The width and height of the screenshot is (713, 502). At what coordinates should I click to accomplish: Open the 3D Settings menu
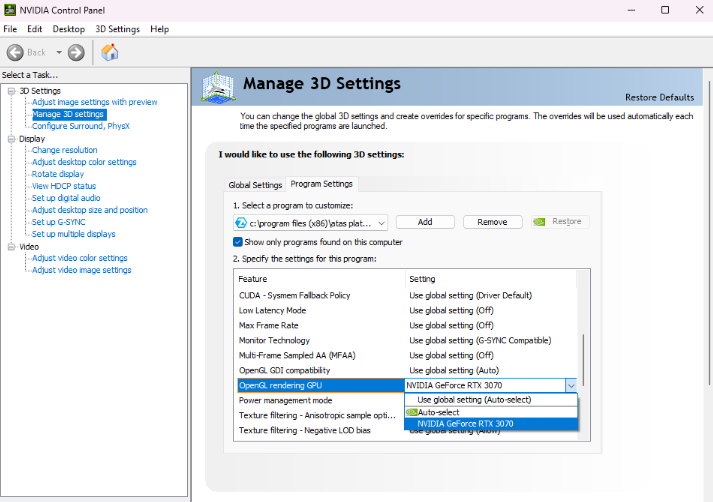(x=117, y=29)
